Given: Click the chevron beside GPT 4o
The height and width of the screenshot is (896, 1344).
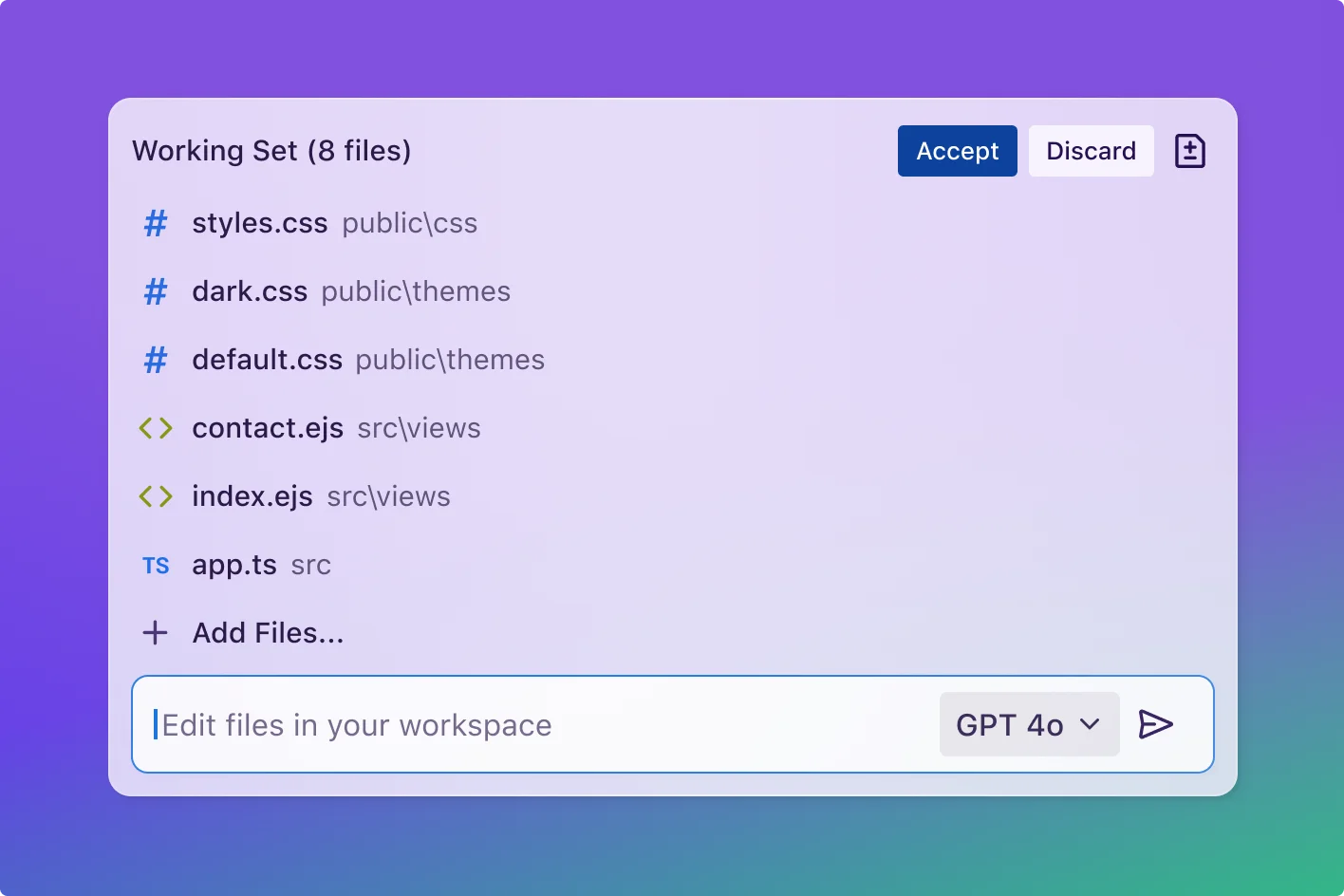Looking at the screenshot, I should [x=1090, y=724].
